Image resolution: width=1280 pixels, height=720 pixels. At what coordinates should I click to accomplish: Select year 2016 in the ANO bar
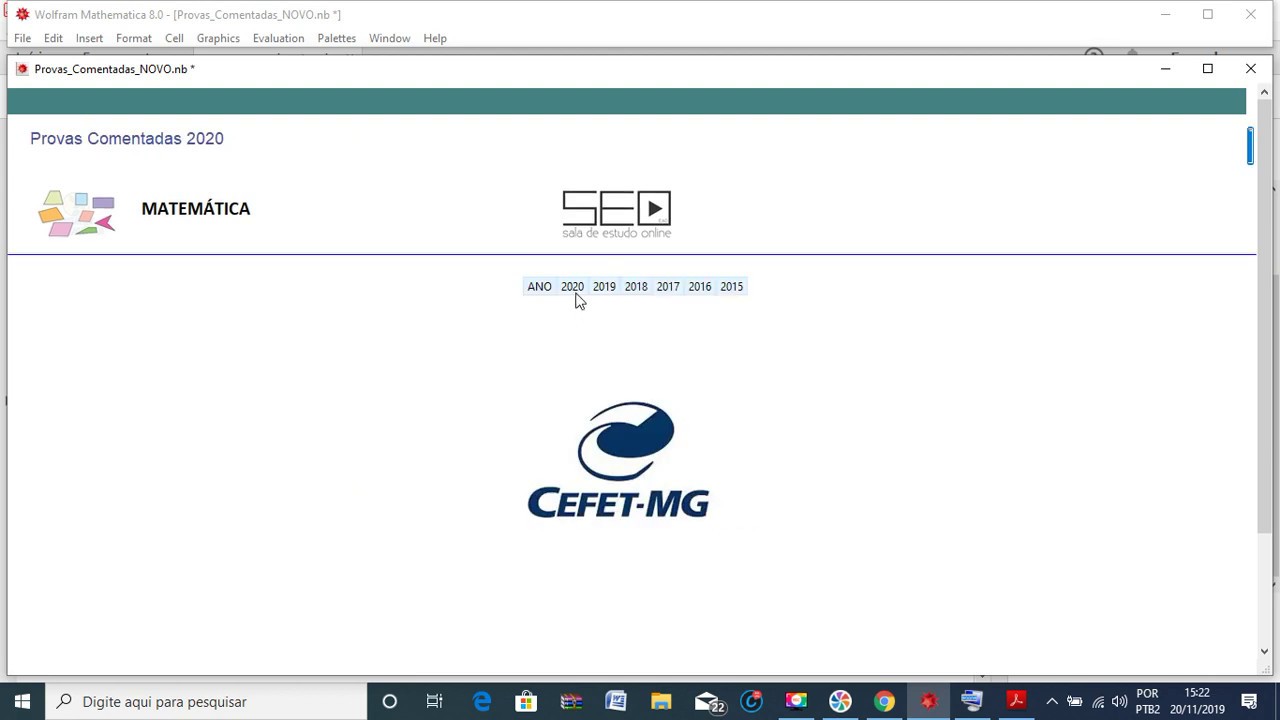700,287
